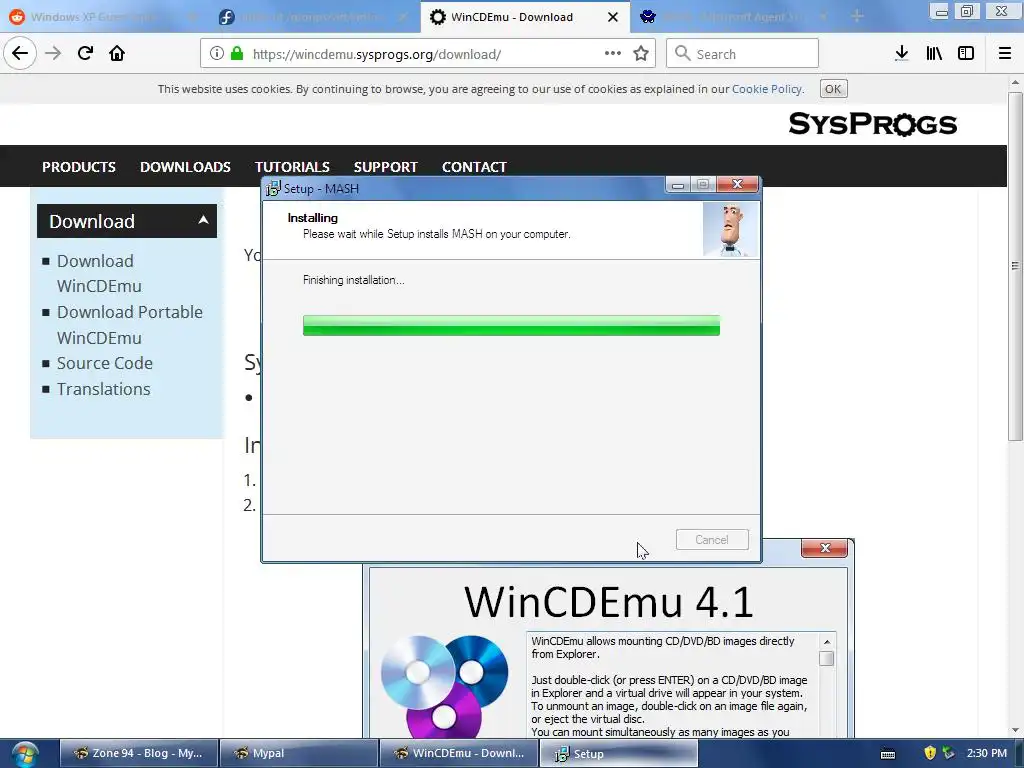
Task: Open the library bookshelf icon
Action: point(934,54)
